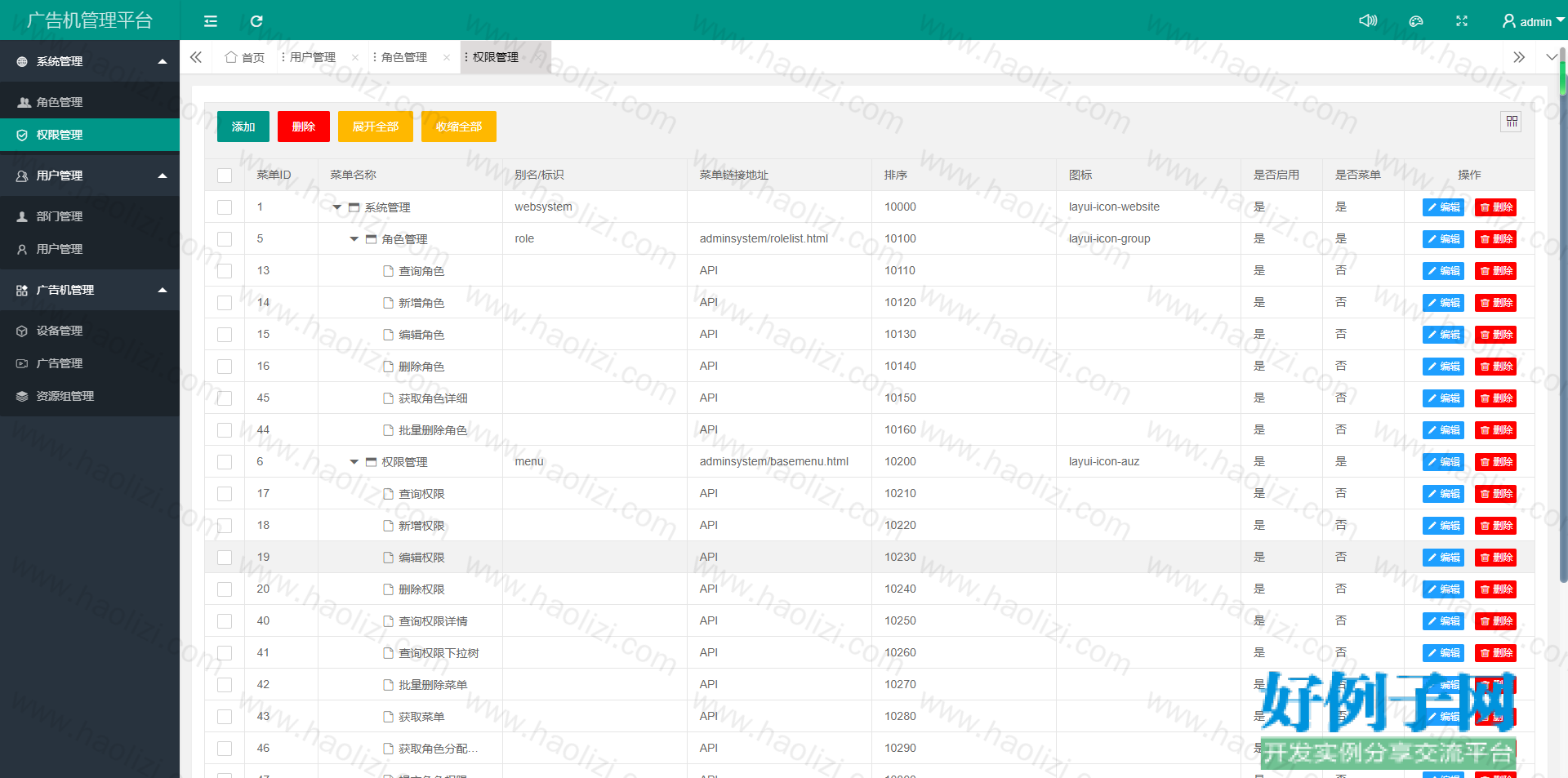
Task: Click the 角色管理 sidebar icon
Action: [x=24, y=102]
